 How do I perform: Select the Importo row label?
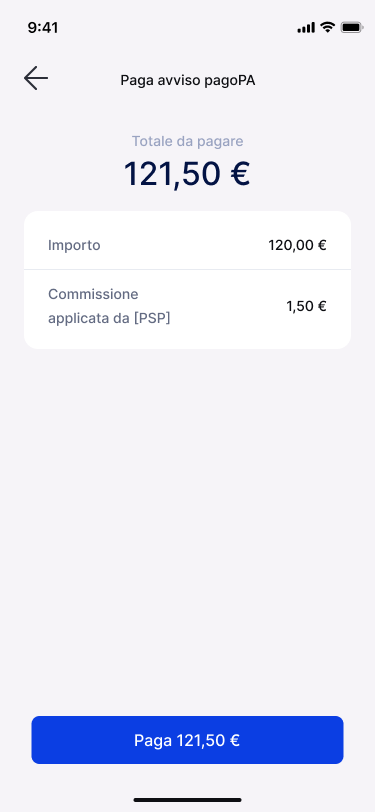(74, 245)
